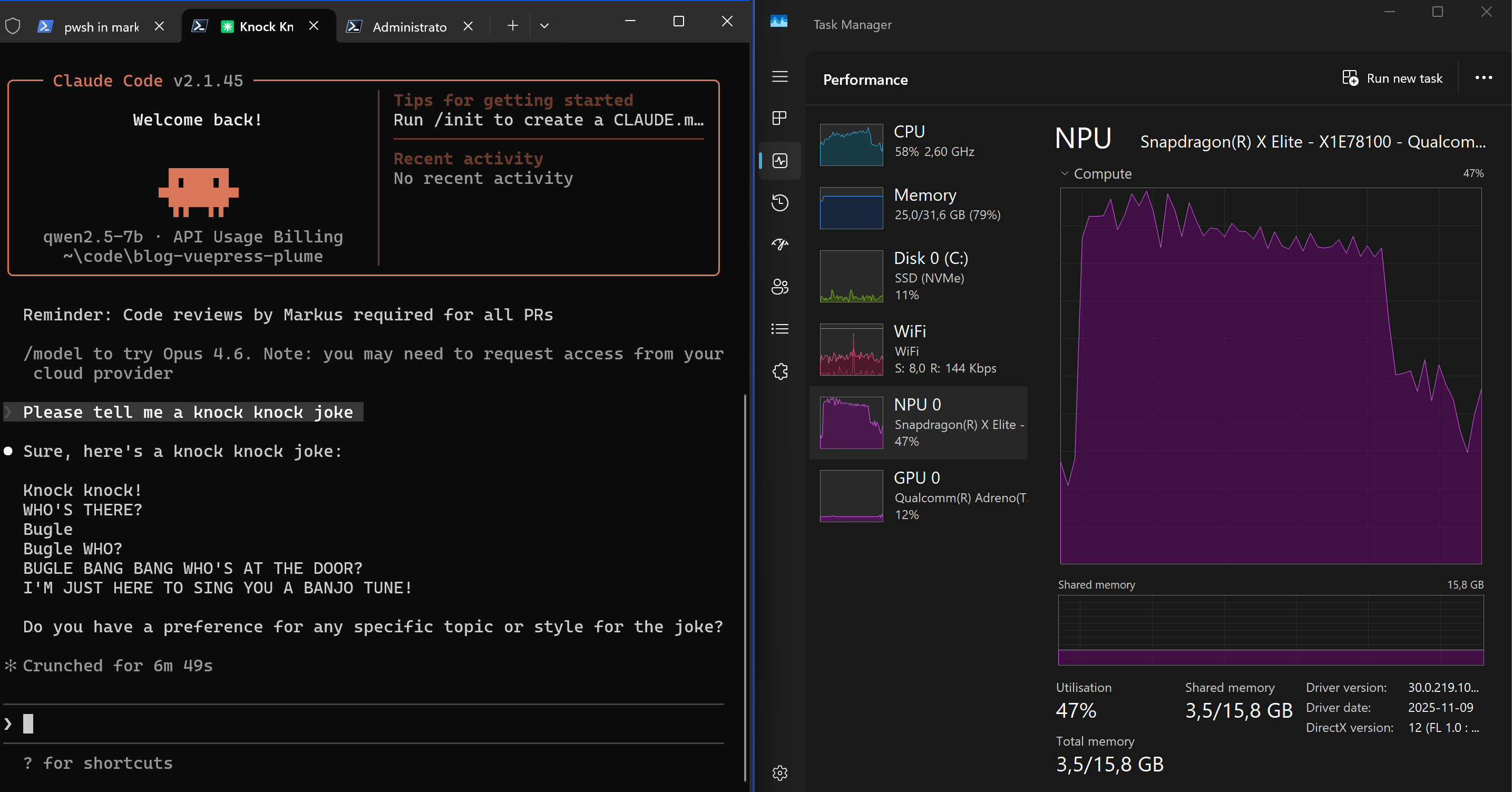The image size is (1512, 792).
Task: Open the shield icon in Terminal tab bar
Action: (x=12, y=25)
